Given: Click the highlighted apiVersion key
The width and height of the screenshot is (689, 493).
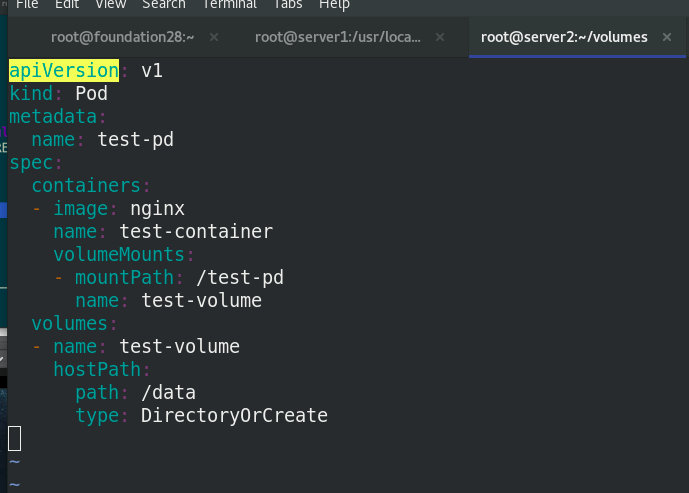Looking at the screenshot, I should coord(64,71).
